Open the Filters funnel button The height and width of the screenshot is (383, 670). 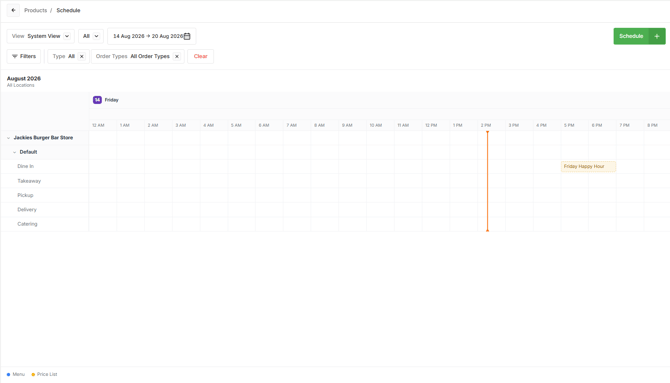pyautogui.click(x=24, y=56)
